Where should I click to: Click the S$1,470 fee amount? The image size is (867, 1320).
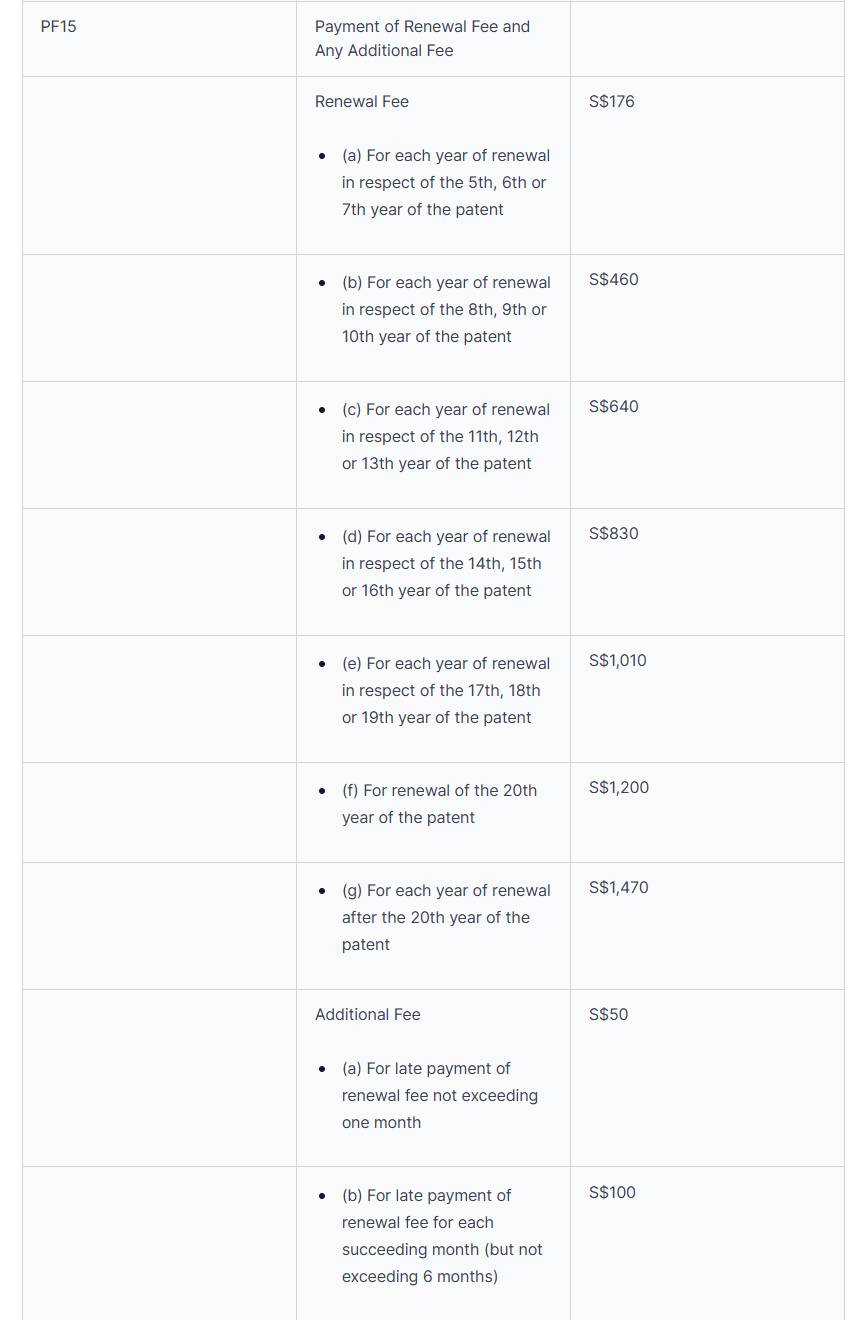pos(618,888)
